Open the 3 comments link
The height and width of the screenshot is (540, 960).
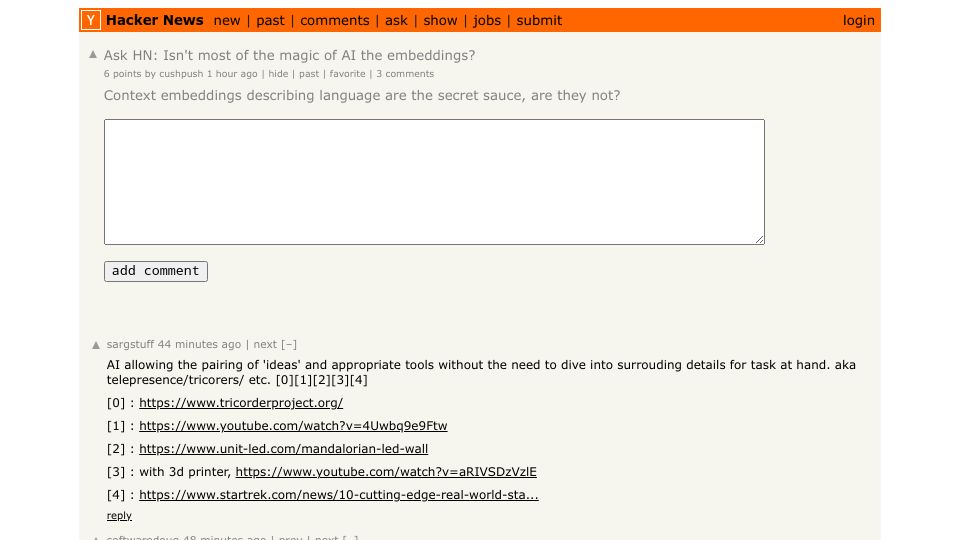click(405, 73)
